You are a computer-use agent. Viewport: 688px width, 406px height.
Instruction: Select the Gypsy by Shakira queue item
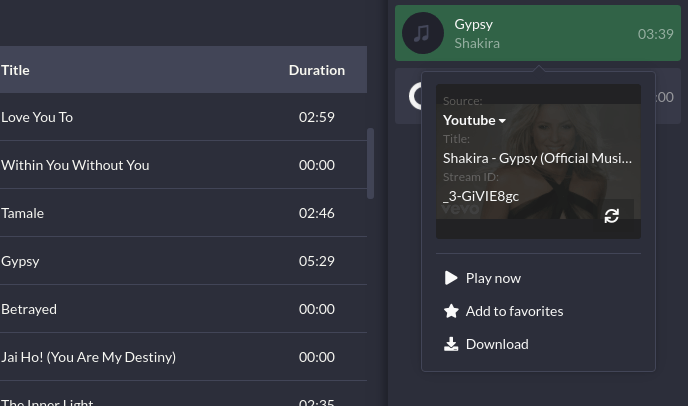(x=538, y=33)
